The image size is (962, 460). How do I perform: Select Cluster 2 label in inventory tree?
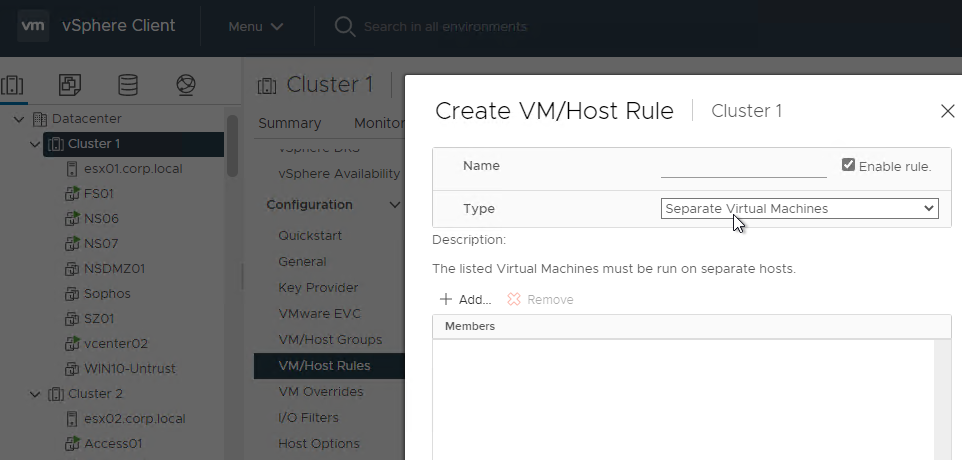(95, 394)
